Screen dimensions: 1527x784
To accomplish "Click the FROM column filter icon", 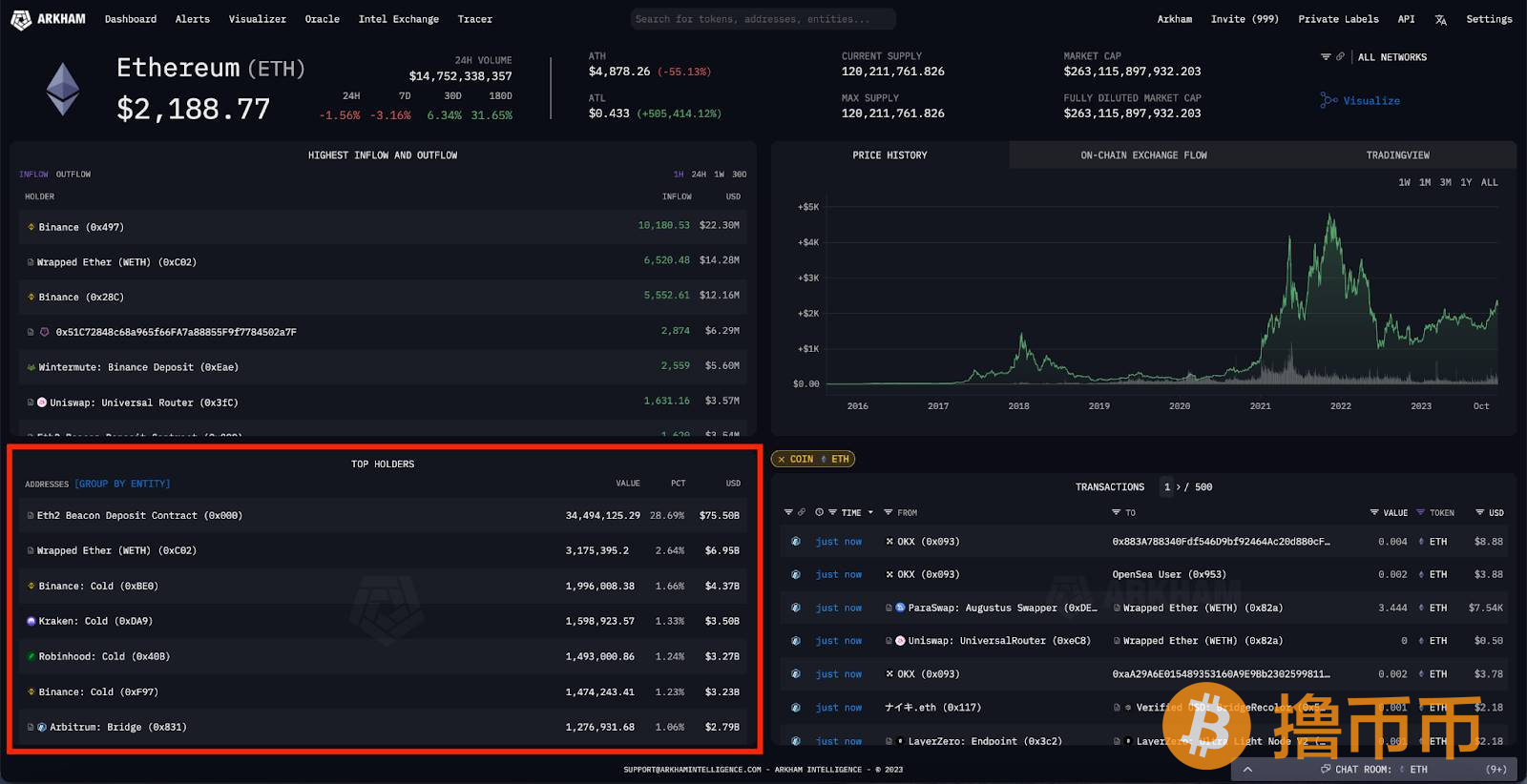I will coord(889,512).
